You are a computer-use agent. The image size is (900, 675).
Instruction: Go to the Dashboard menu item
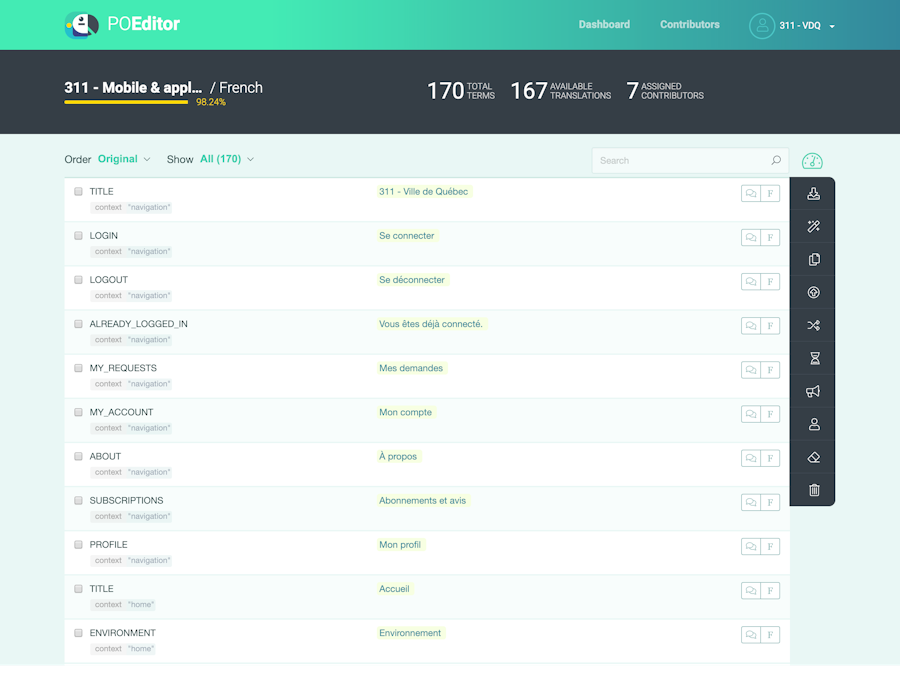coord(604,25)
